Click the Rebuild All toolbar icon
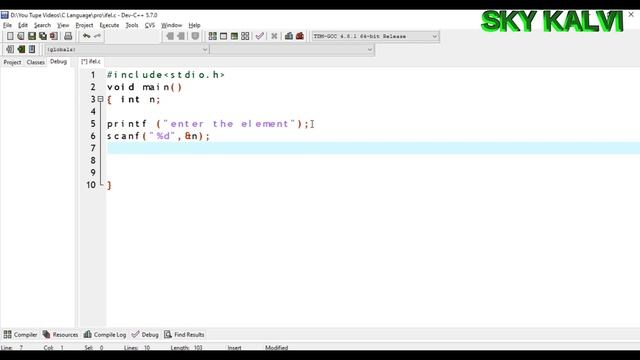Image resolution: width=640 pixels, height=360 pixels. pos(245,36)
